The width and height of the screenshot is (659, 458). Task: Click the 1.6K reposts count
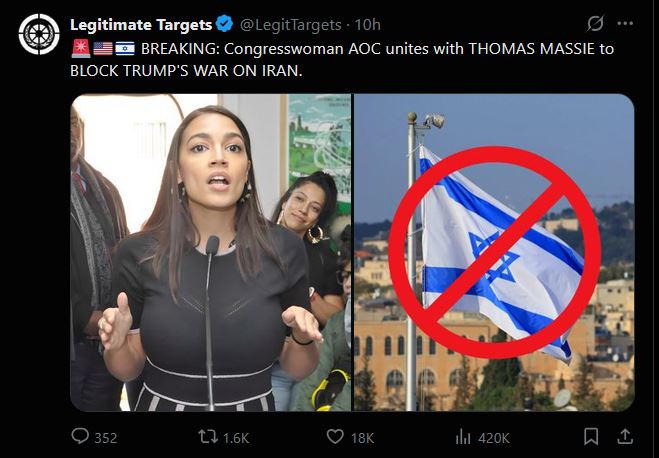point(236,438)
